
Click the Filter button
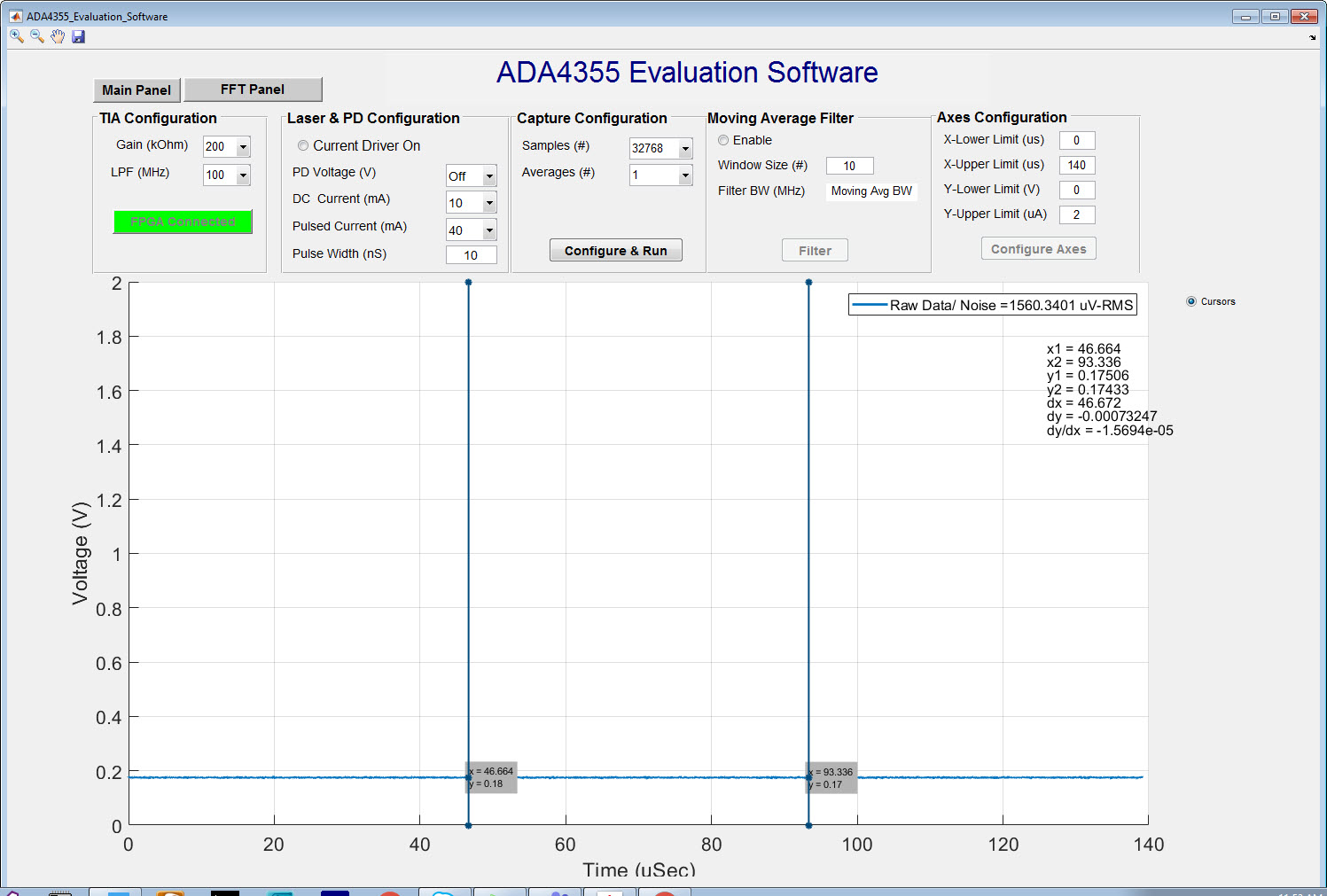pos(814,250)
